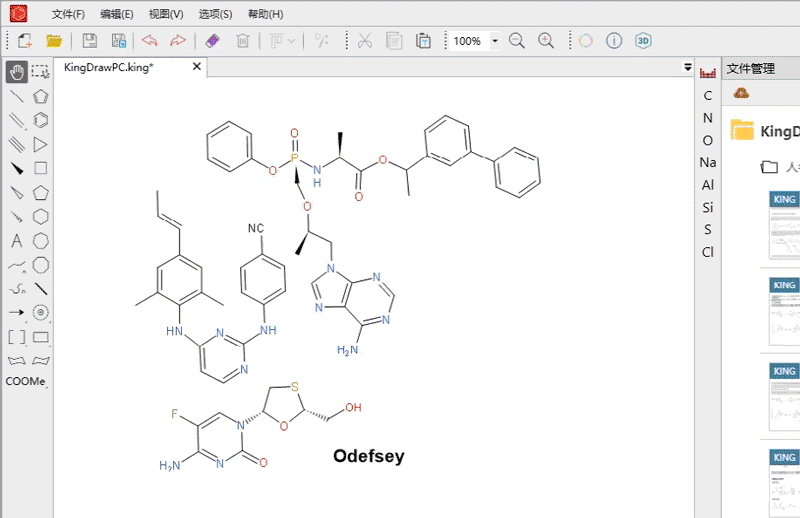Click the NC nitrile label on canvas
Screen dimensions: 800x518
tap(256, 228)
